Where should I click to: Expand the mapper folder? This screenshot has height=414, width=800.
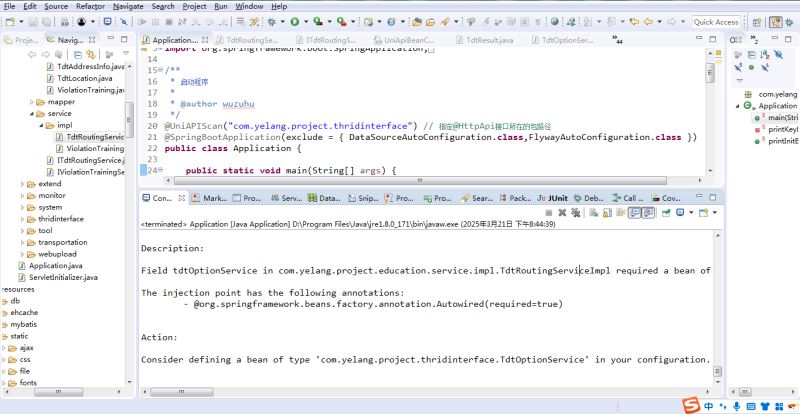[32, 102]
